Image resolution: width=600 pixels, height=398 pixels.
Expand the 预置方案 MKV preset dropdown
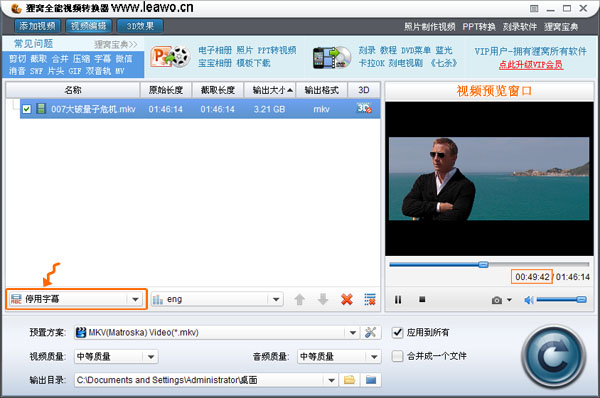pyautogui.click(x=353, y=333)
